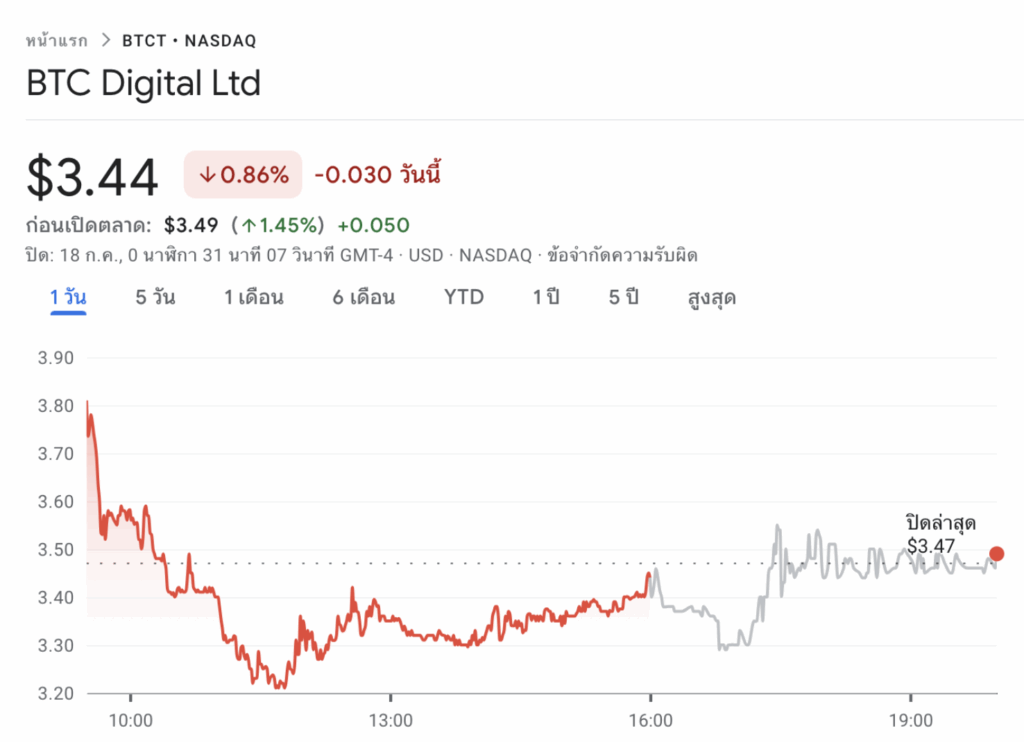
Task: Click the 16:00 time axis label
Action: point(650,721)
